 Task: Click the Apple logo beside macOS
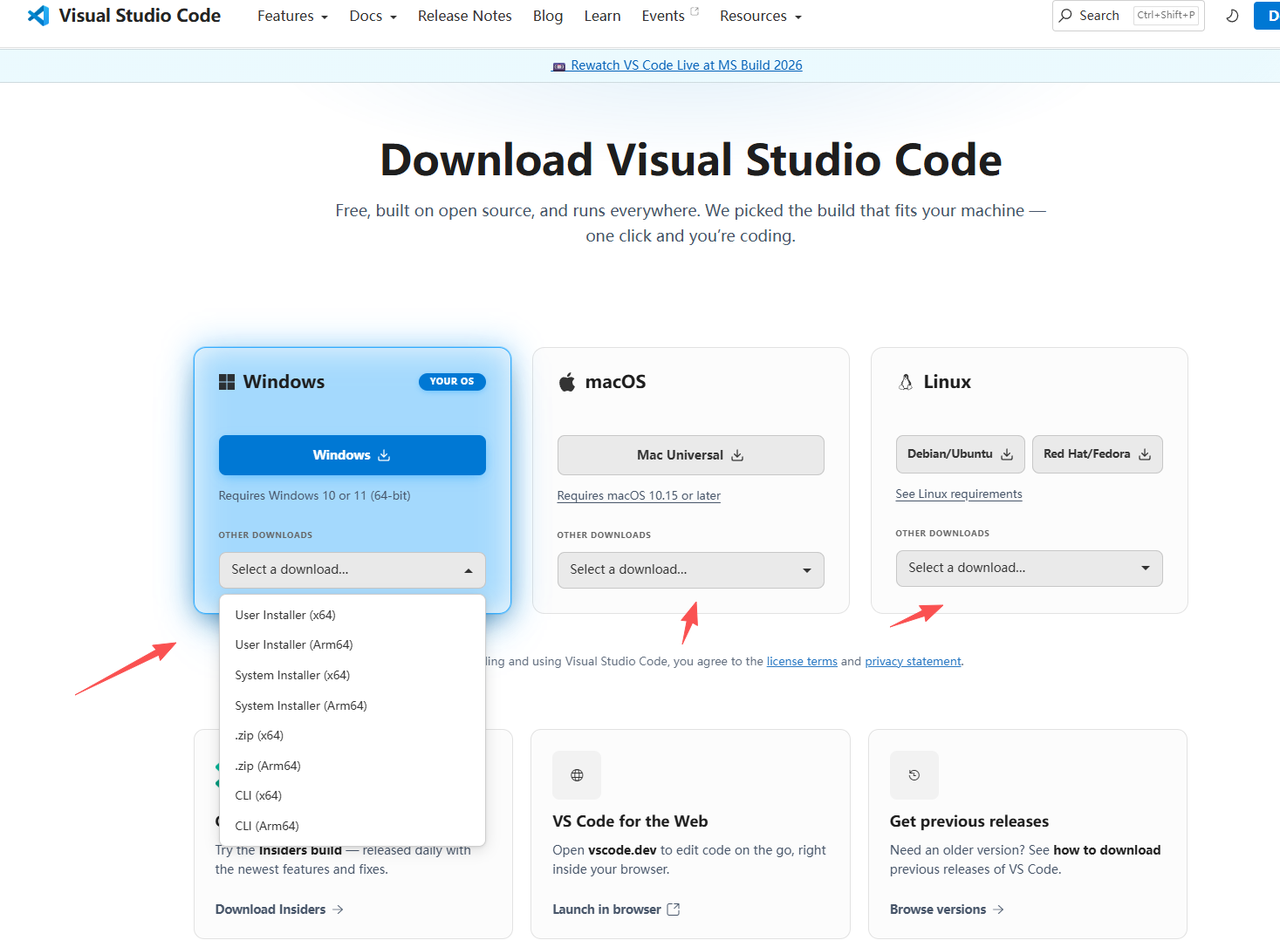[567, 382]
